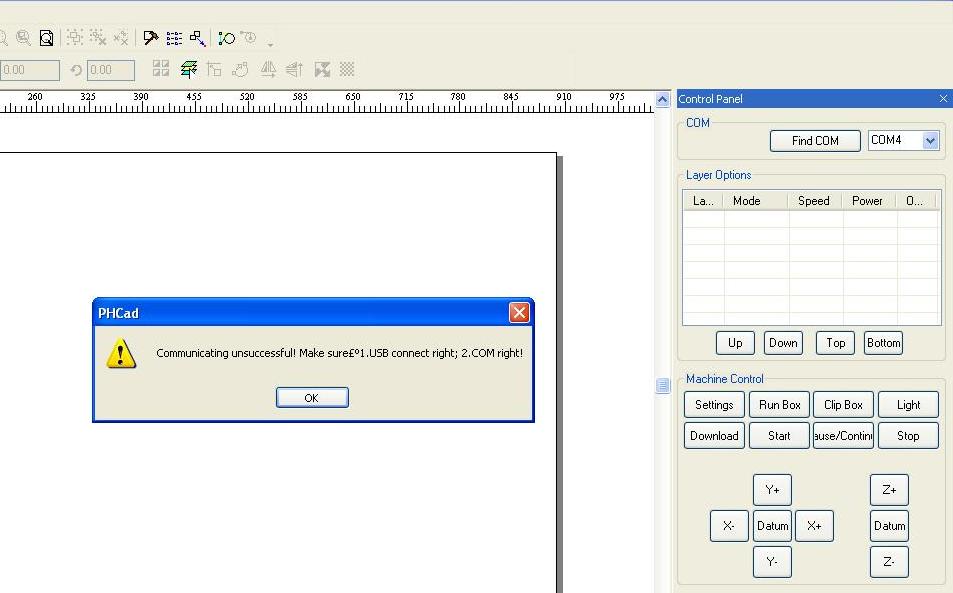Click the yellow warning icon in dialog
This screenshot has height=593, width=953.
(121, 353)
